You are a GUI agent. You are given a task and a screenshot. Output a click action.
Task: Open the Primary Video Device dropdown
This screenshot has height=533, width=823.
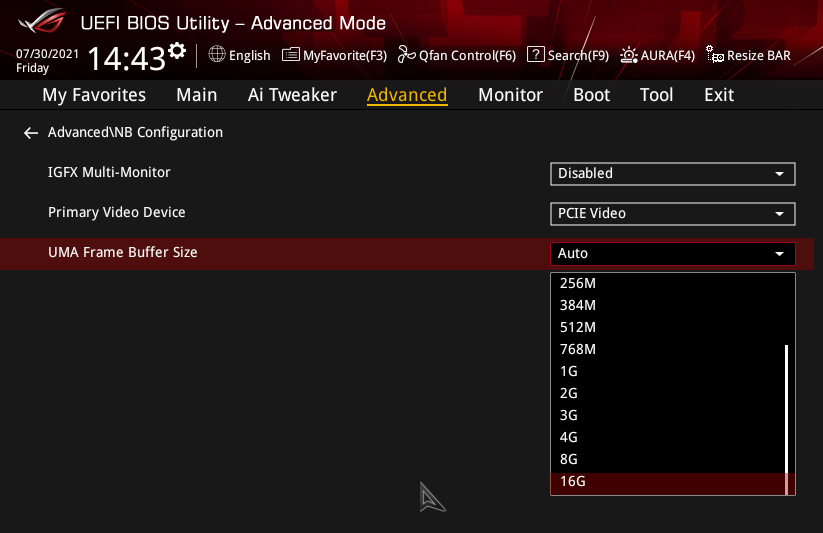click(672, 214)
